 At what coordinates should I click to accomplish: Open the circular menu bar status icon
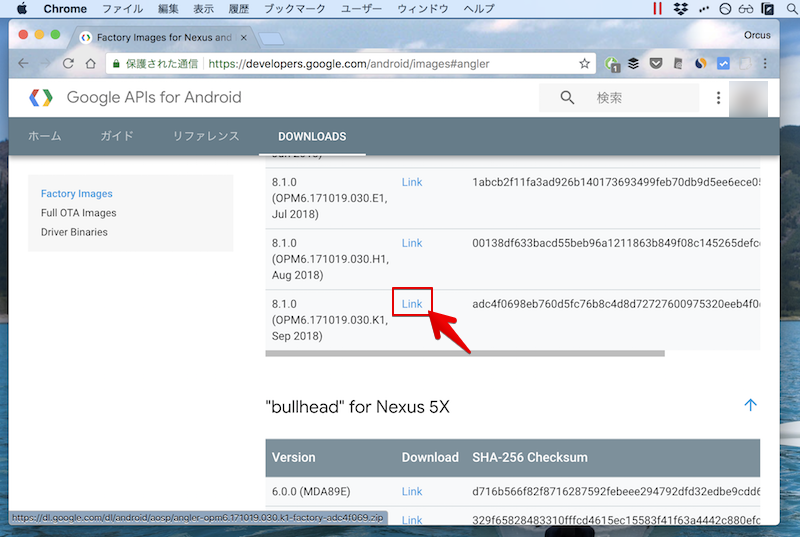tap(725, 9)
